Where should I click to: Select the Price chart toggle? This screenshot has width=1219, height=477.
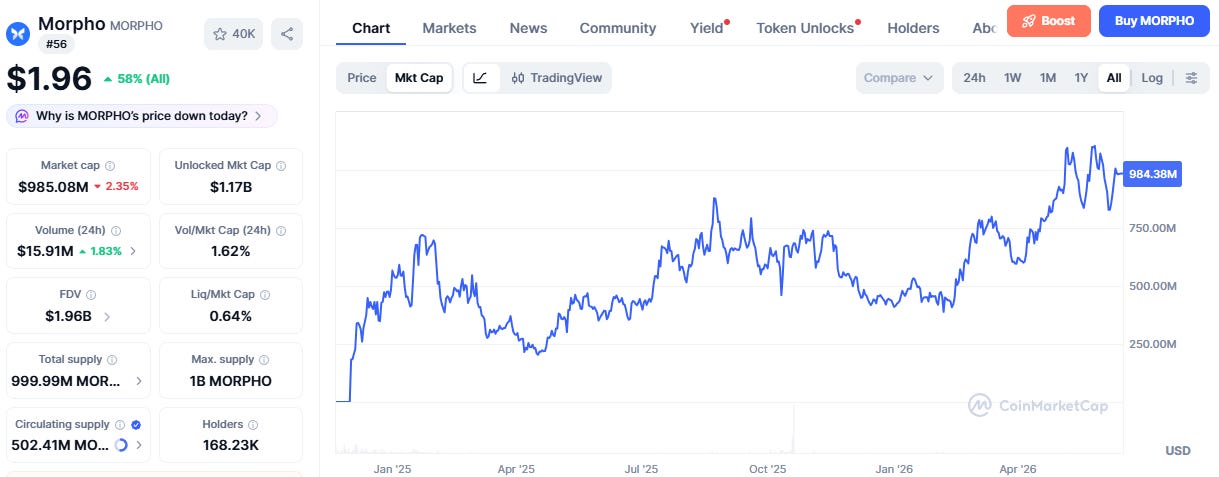pos(362,78)
